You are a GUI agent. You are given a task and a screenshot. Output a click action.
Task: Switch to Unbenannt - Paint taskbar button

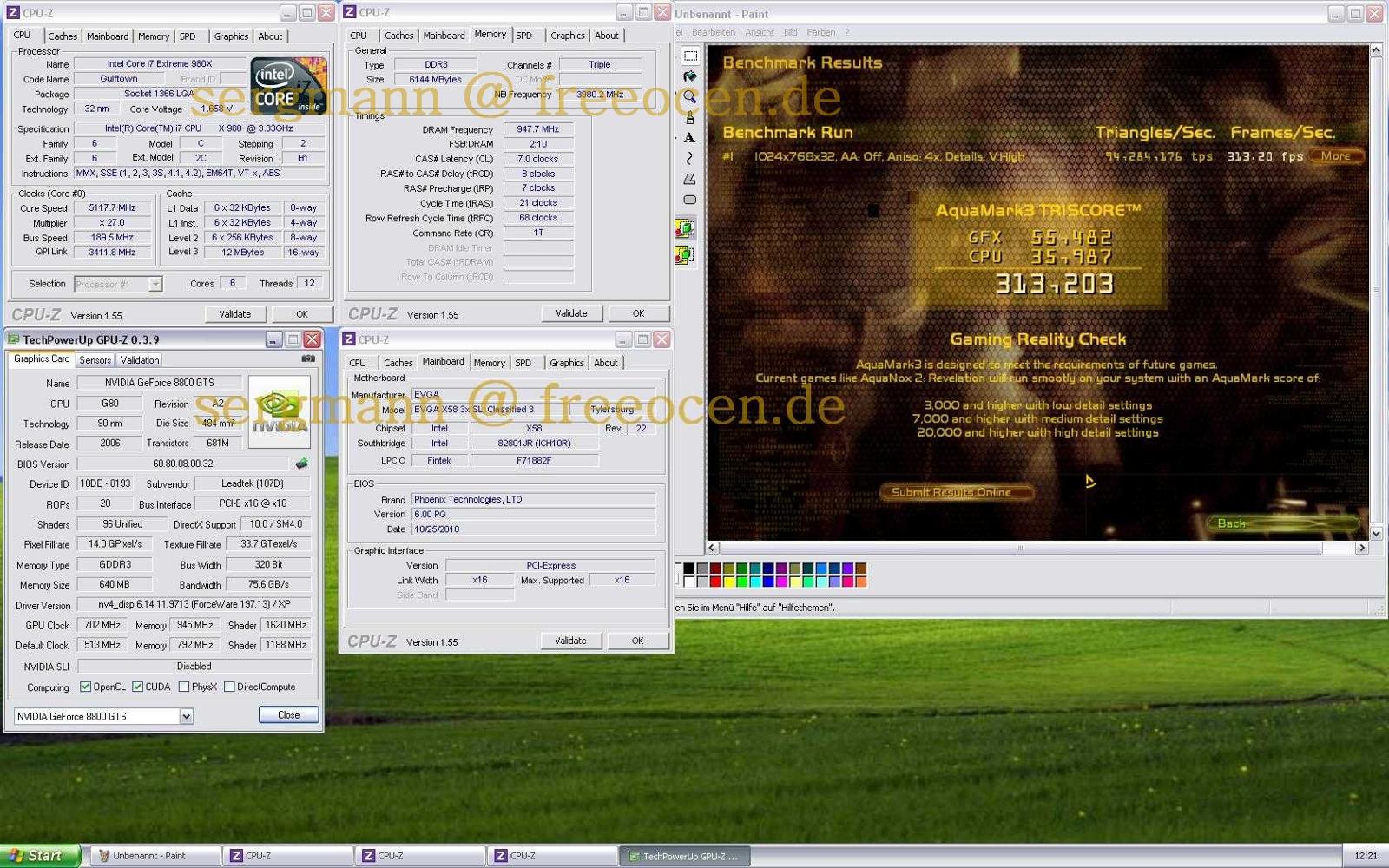(x=154, y=856)
